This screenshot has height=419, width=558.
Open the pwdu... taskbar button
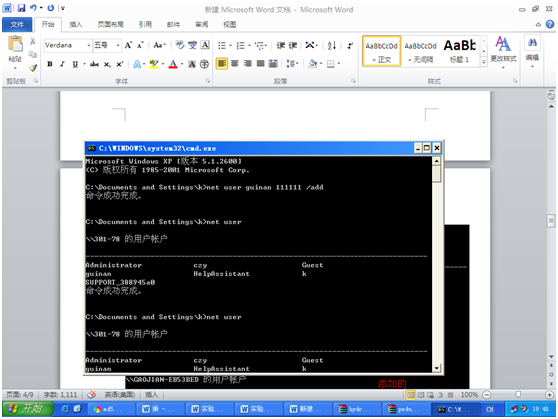pos(405,409)
